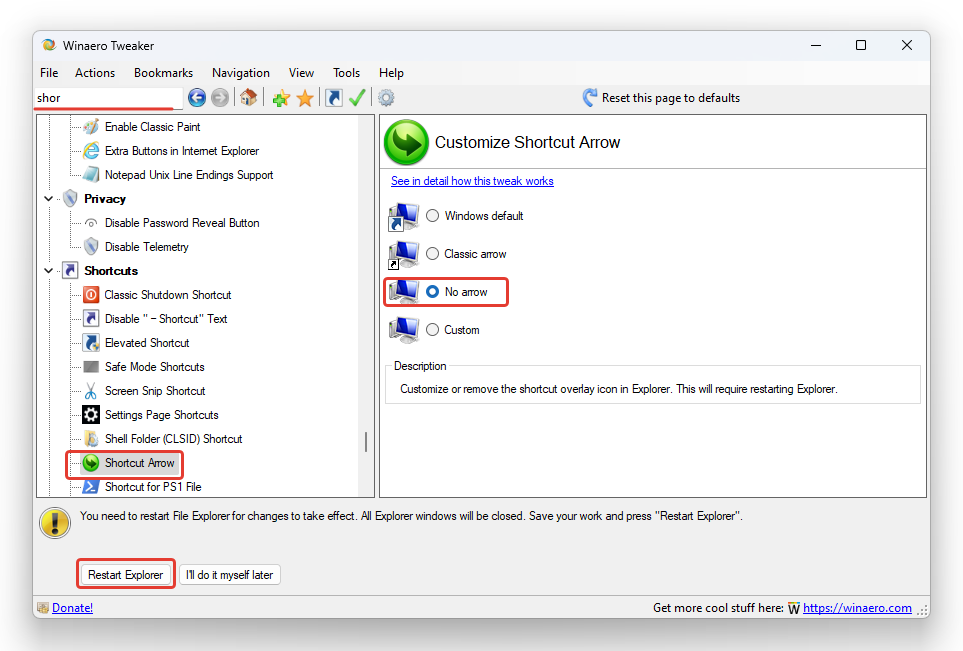Click the search box containing shor

pyautogui.click(x=108, y=98)
